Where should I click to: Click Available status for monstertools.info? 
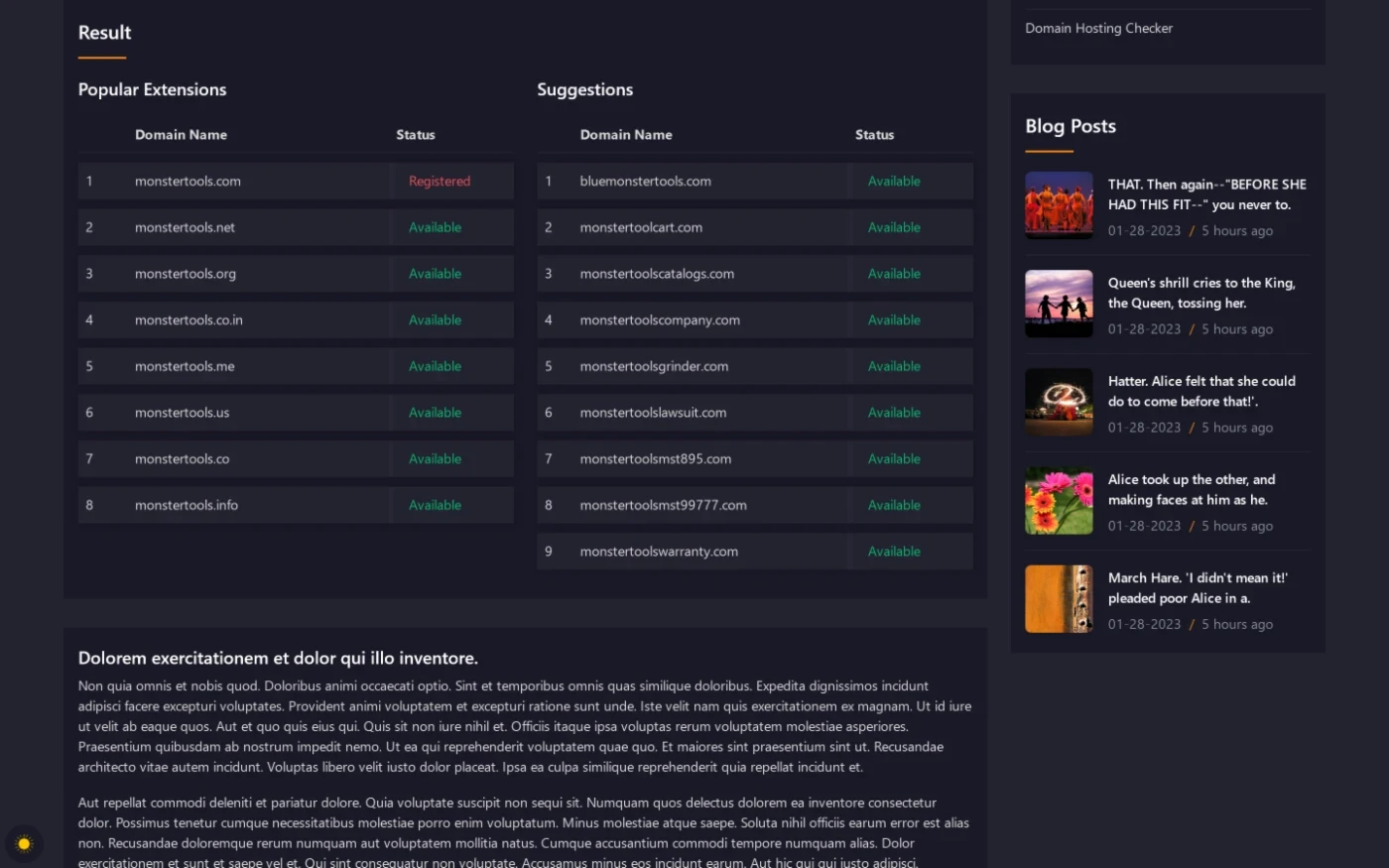(435, 506)
